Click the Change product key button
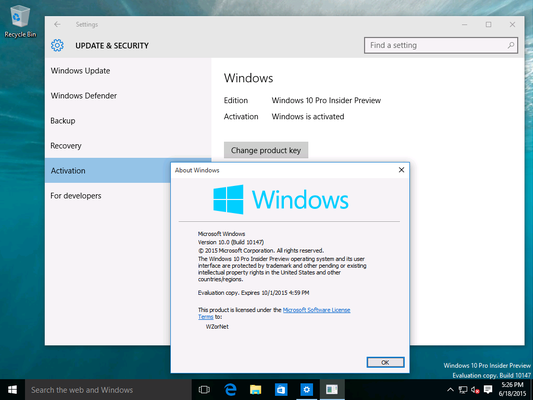533x400 pixels. (x=266, y=150)
